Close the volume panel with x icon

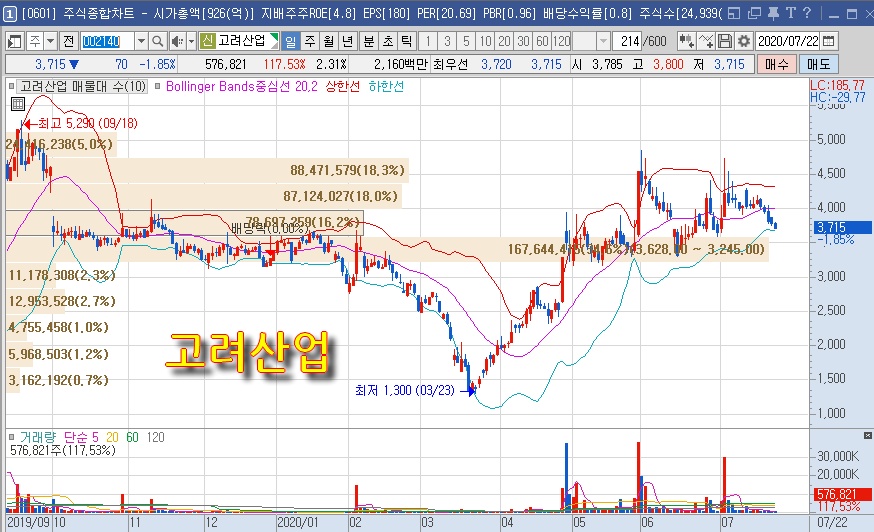pos(867,436)
